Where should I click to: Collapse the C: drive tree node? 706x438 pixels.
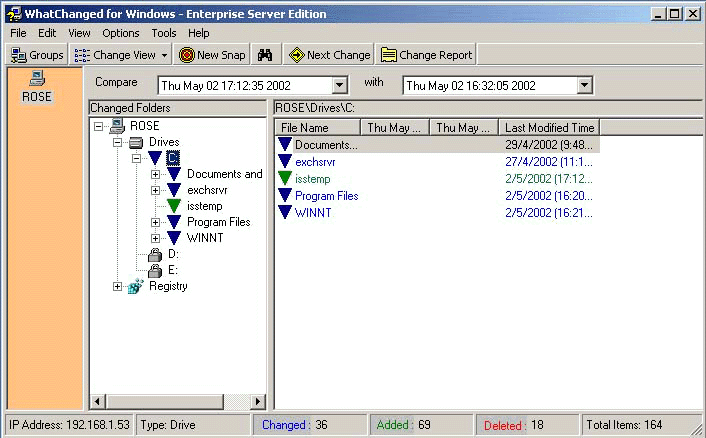[x=136, y=158]
